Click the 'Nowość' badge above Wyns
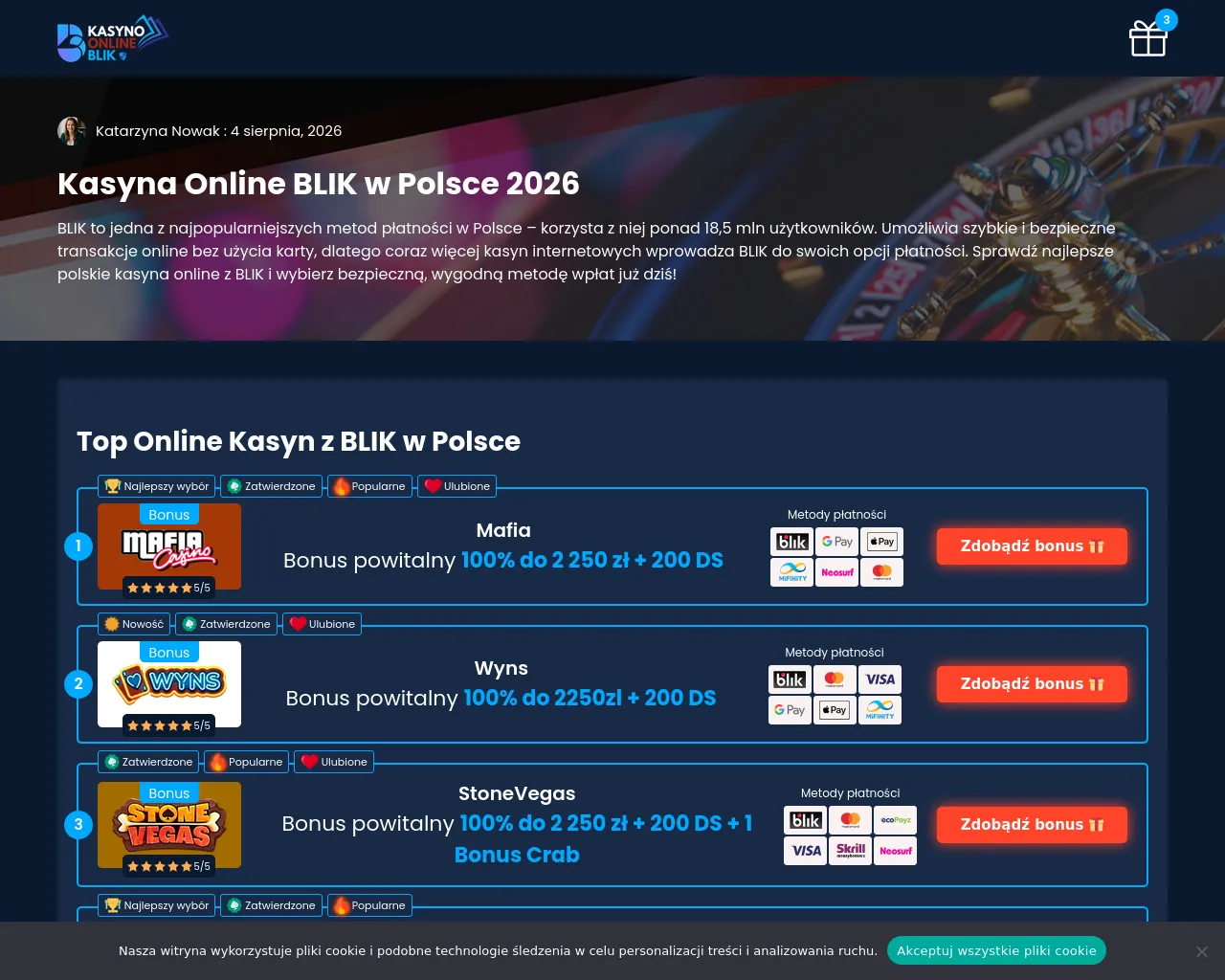The width and height of the screenshot is (1225, 980). 134,624
